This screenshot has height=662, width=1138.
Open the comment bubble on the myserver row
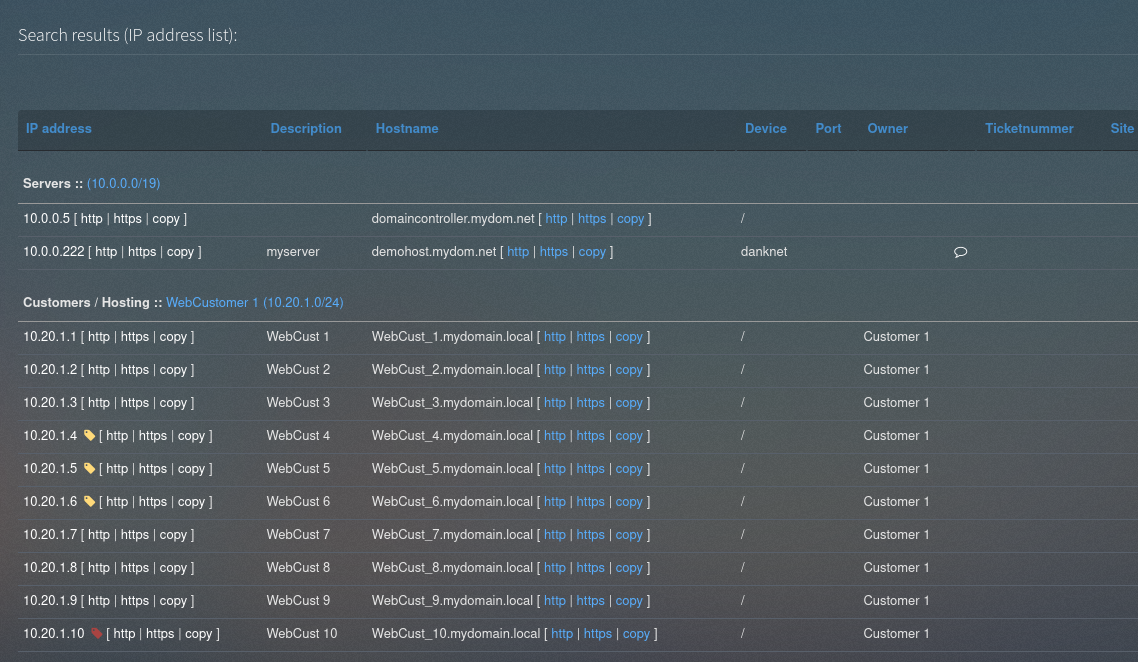[x=960, y=252]
